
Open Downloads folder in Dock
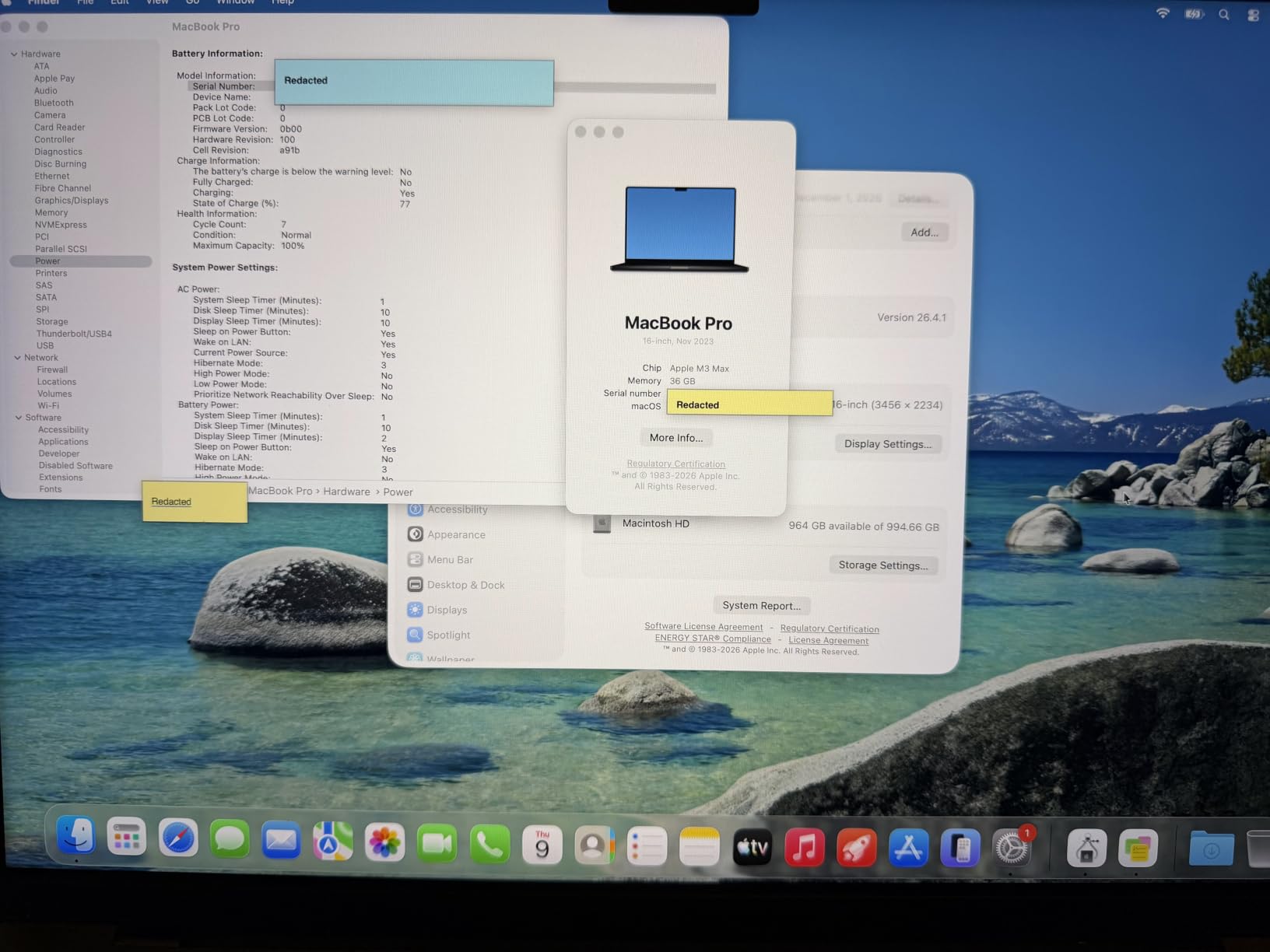click(1212, 849)
